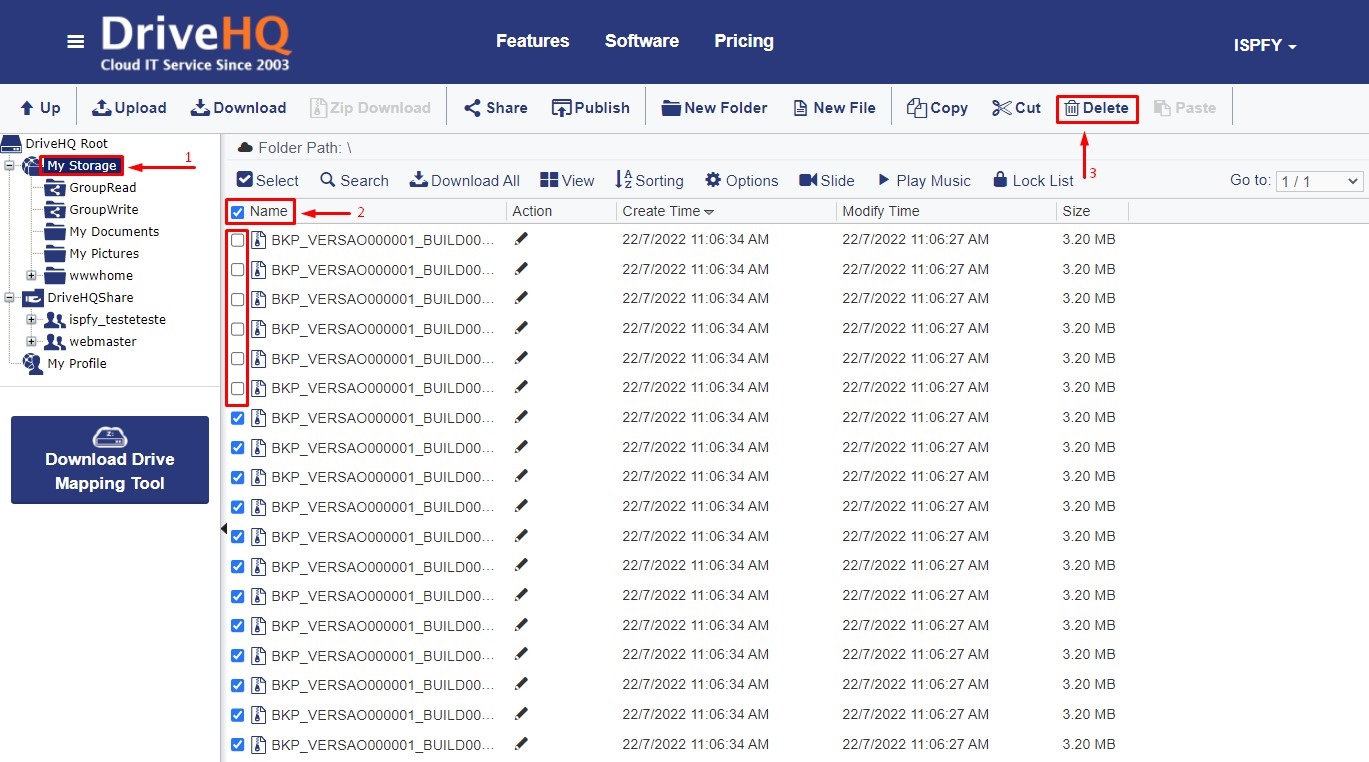Open the Software menu
The height and width of the screenshot is (762, 1369).
point(642,41)
